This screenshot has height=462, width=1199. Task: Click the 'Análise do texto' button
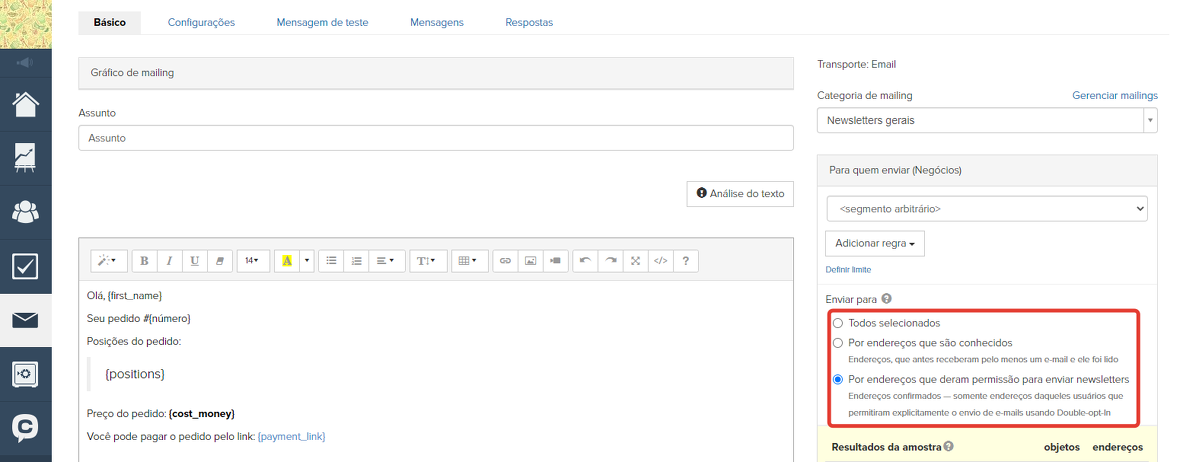pyautogui.click(x=740, y=193)
